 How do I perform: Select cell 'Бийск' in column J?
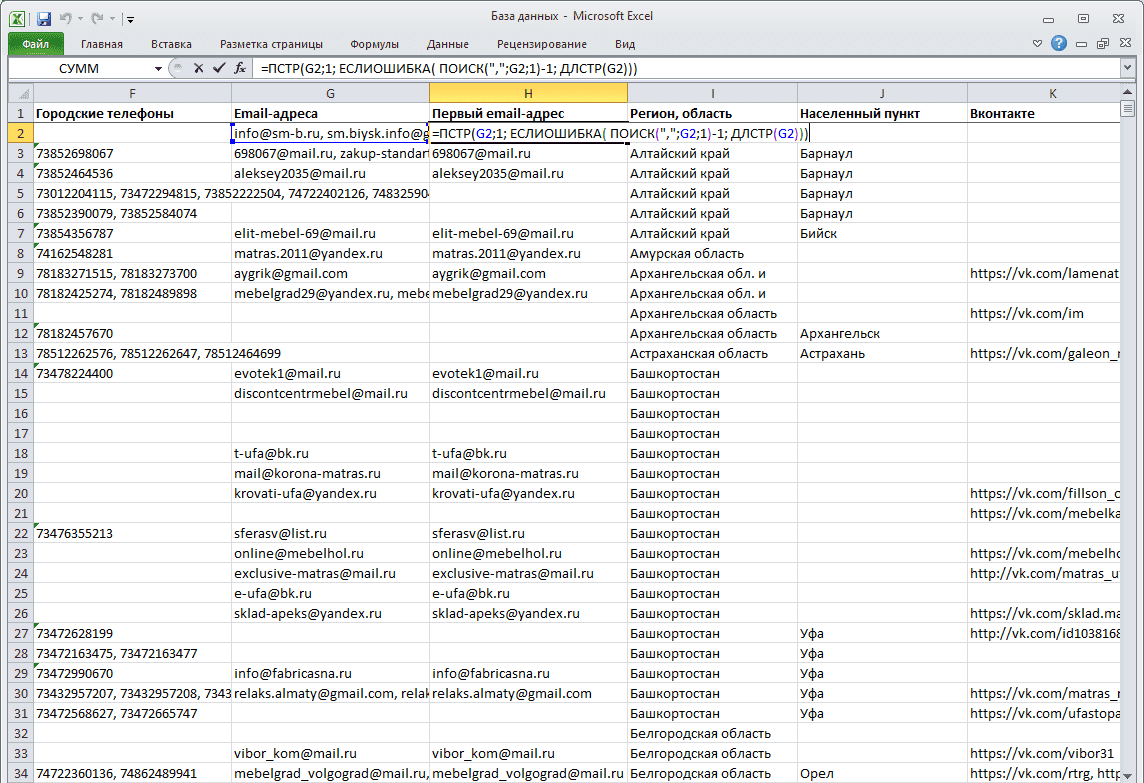882,234
